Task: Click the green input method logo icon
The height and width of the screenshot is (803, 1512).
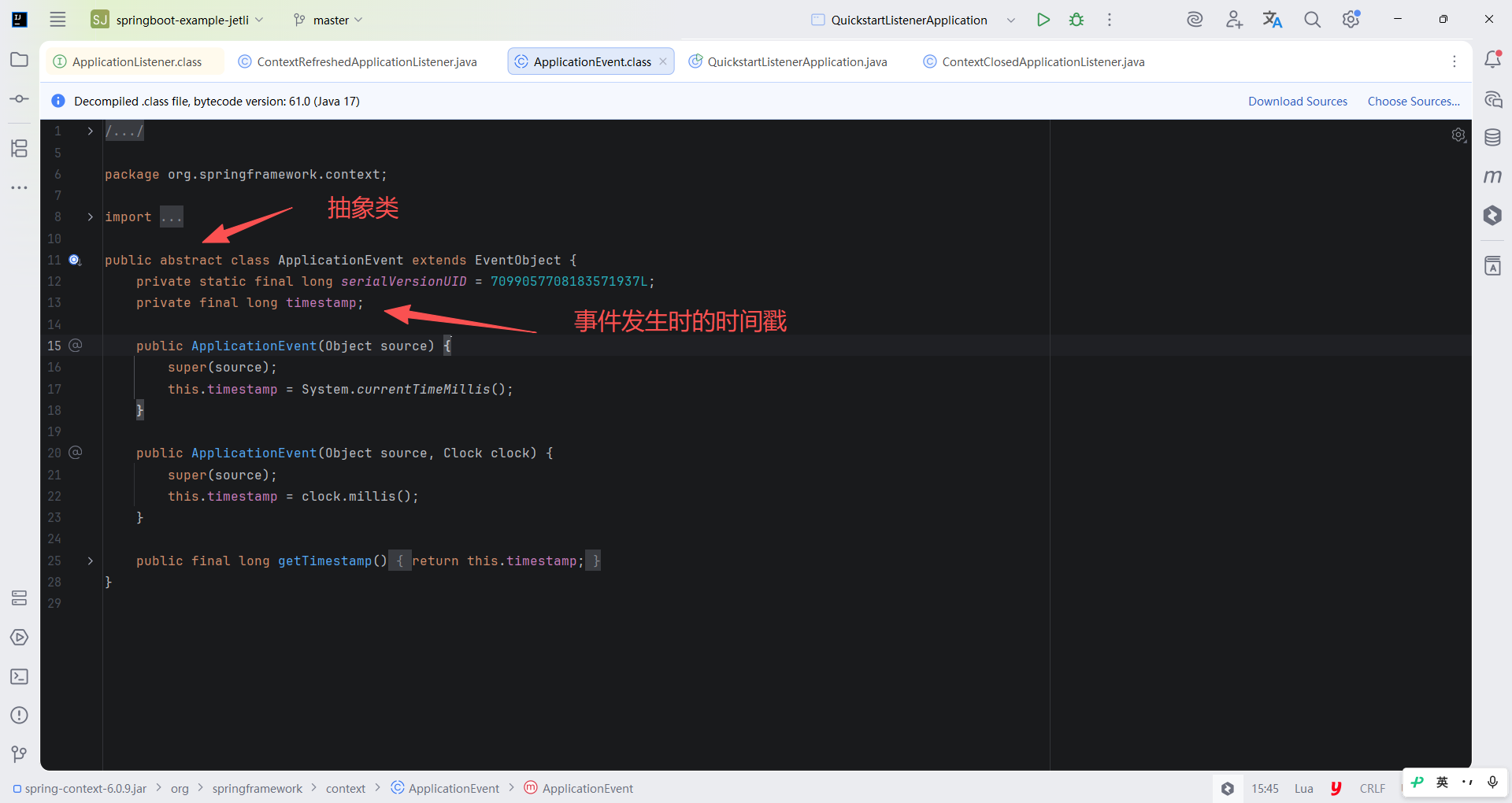Action: [1417, 782]
